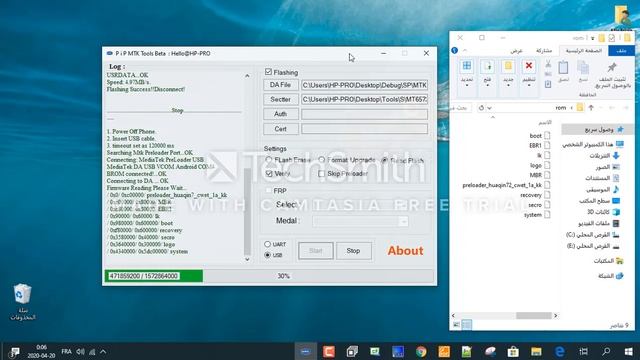Click the Stop label in log separator

pyautogui.click(x=177, y=110)
